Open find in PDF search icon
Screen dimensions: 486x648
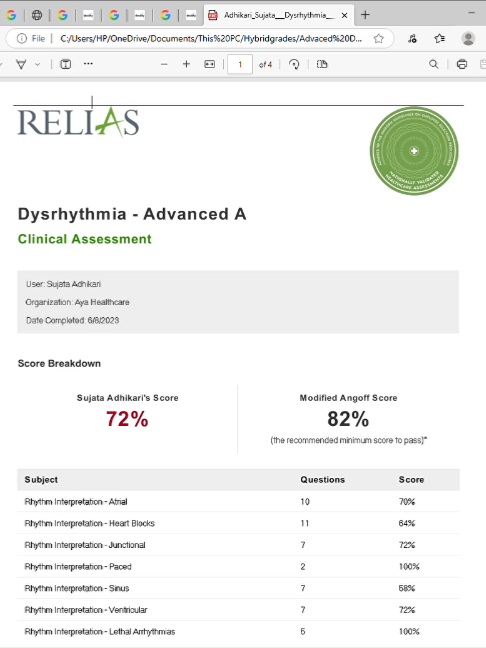(434, 64)
